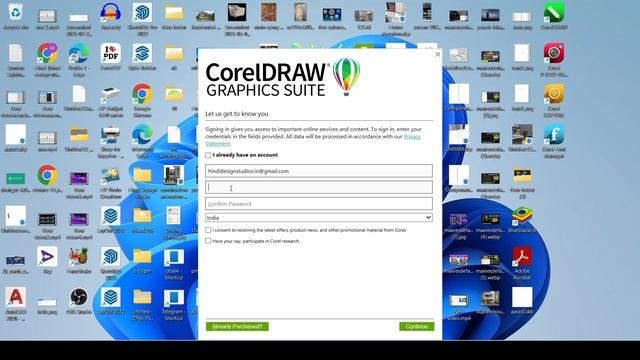This screenshot has width=640, height=360.
Task: Launch the Style Builder desktop shortcut
Action: pos(142,53)
